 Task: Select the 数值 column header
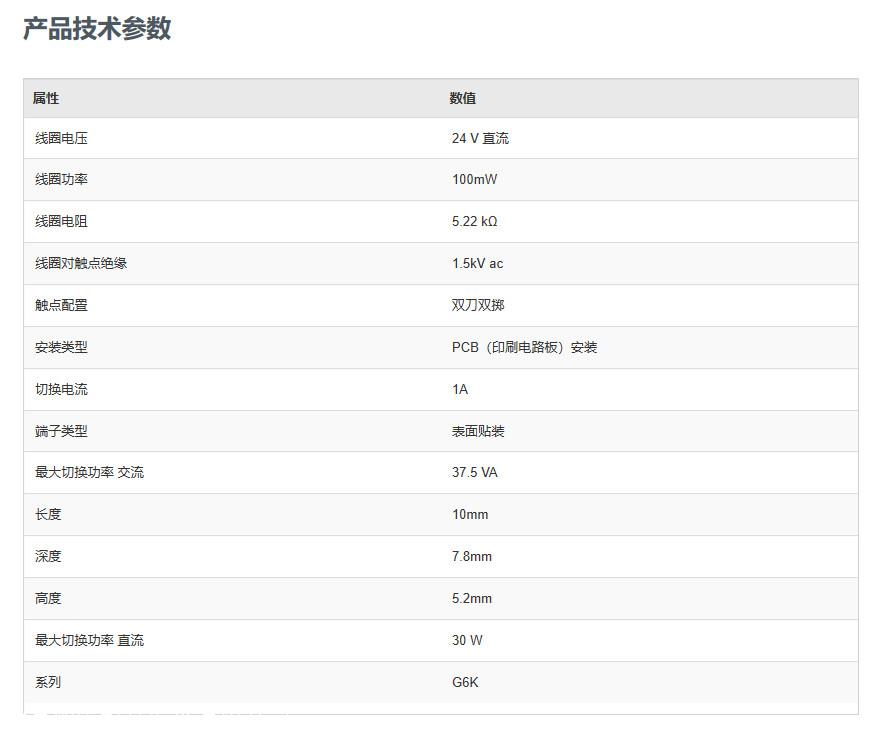pos(463,98)
